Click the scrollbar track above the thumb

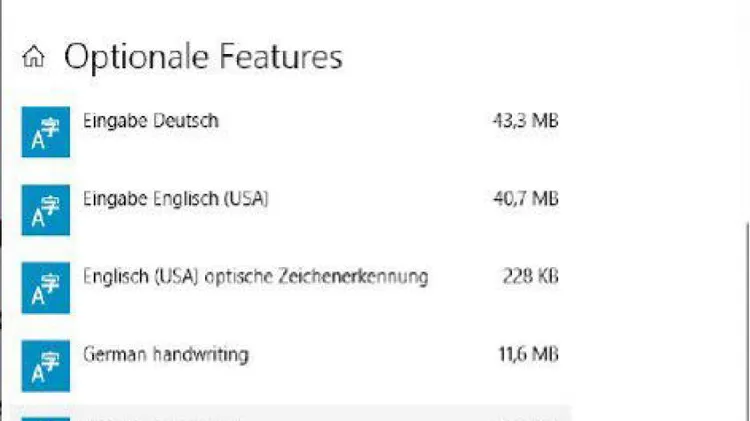coord(747,110)
